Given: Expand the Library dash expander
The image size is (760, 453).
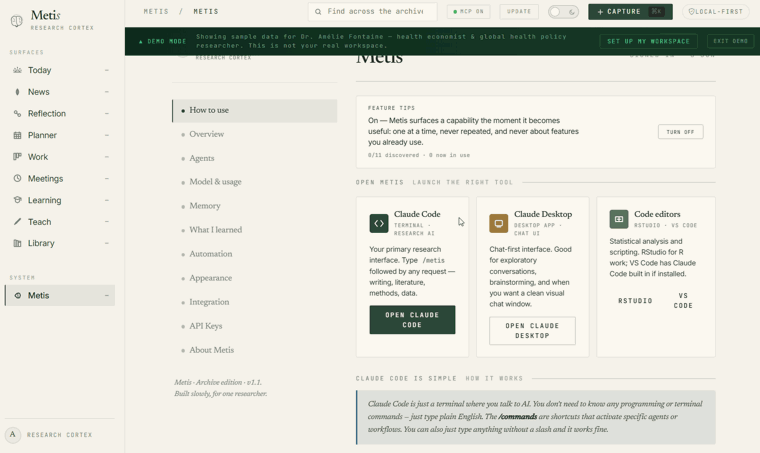Looking at the screenshot, I should pyautogui.click(x=107, y=243).
